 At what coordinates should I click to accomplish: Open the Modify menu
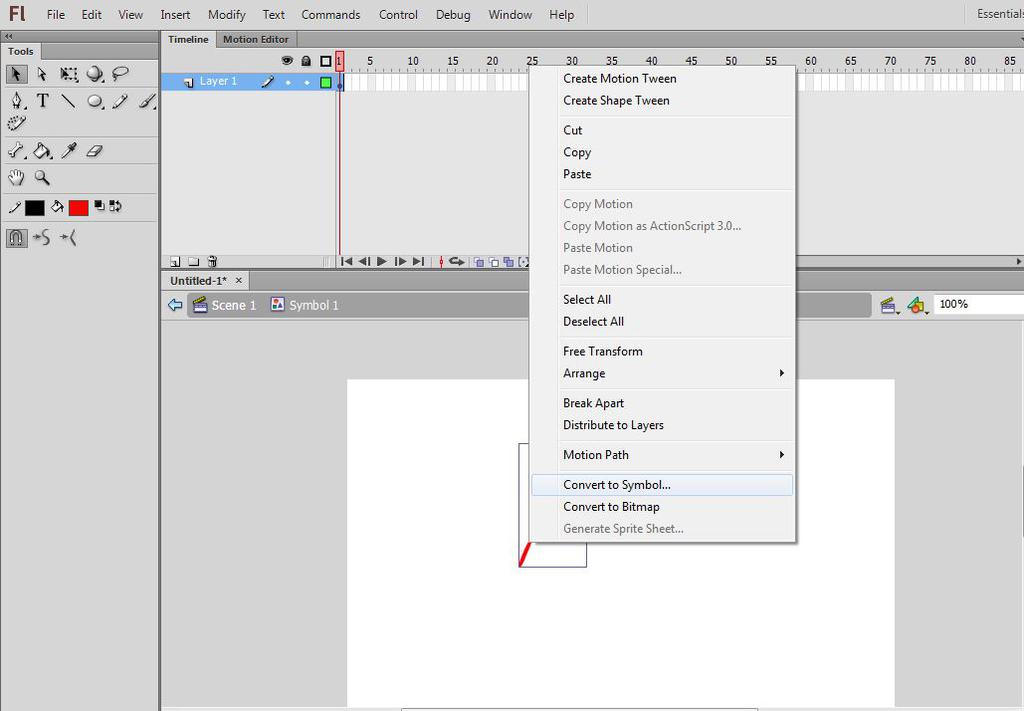[227, 14]
